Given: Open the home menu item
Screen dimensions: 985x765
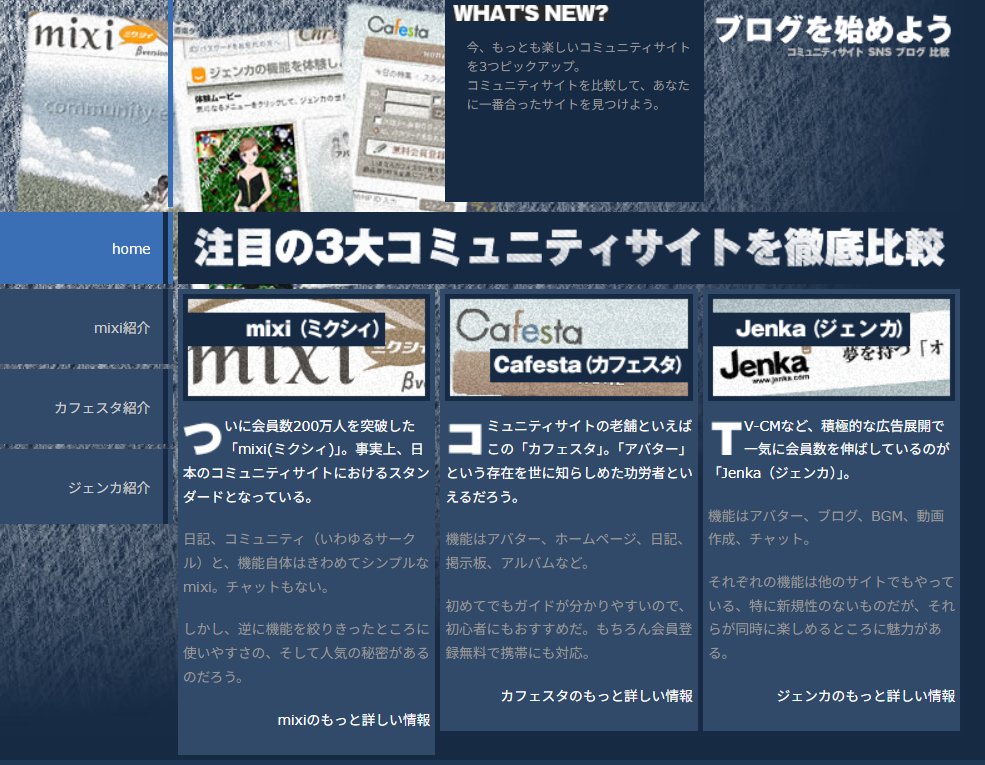Looking at the screenshot, I should [x=82, y=248].
